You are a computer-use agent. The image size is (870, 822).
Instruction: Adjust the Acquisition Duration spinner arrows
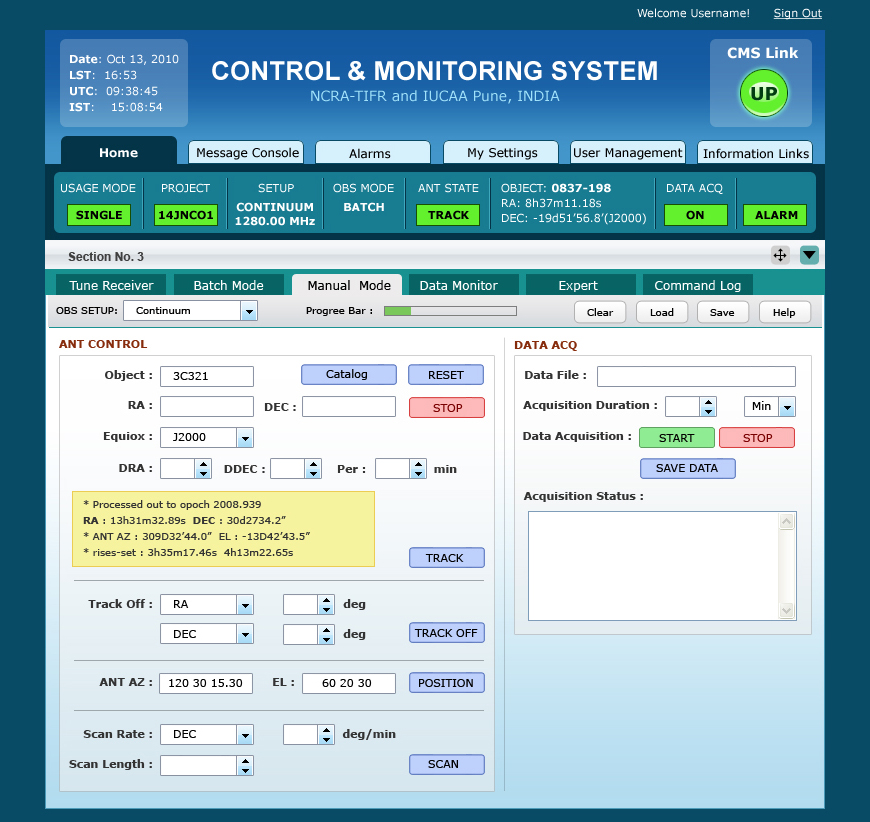(708, 407)
